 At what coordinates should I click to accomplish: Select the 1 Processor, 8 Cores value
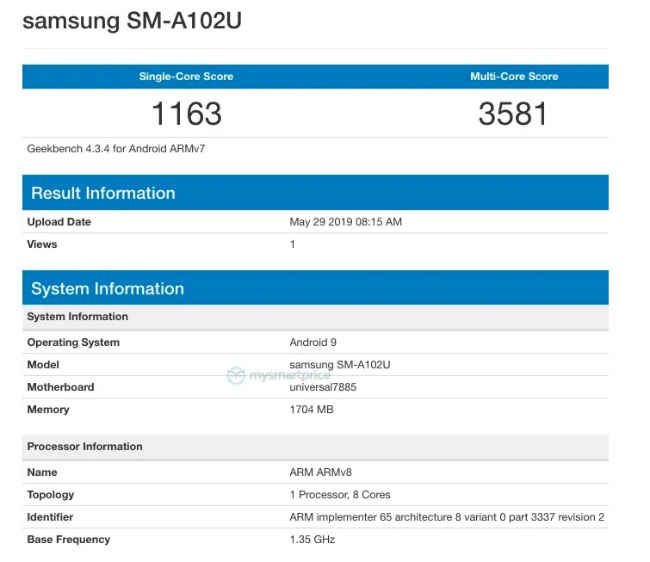tap(340, 495)
